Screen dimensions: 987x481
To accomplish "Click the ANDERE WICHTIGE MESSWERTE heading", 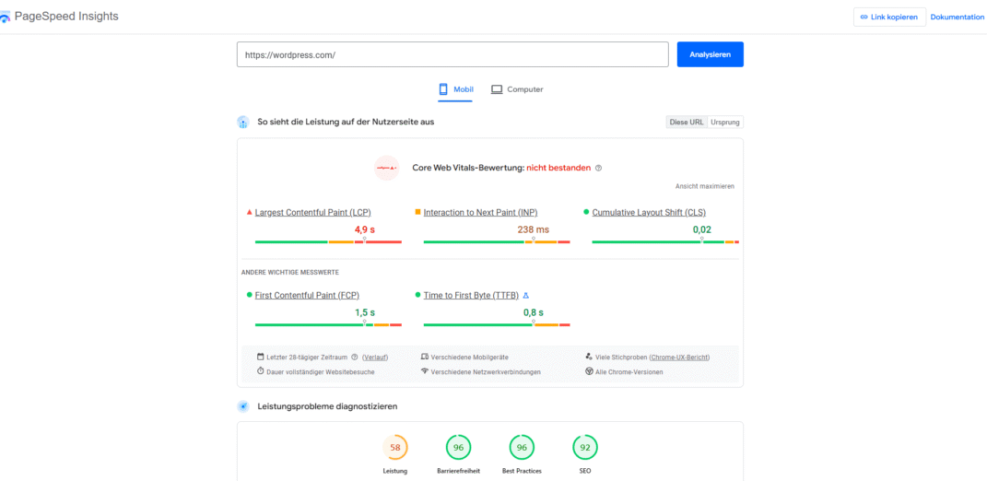I will pyautogui.click(x=290, y=273).
